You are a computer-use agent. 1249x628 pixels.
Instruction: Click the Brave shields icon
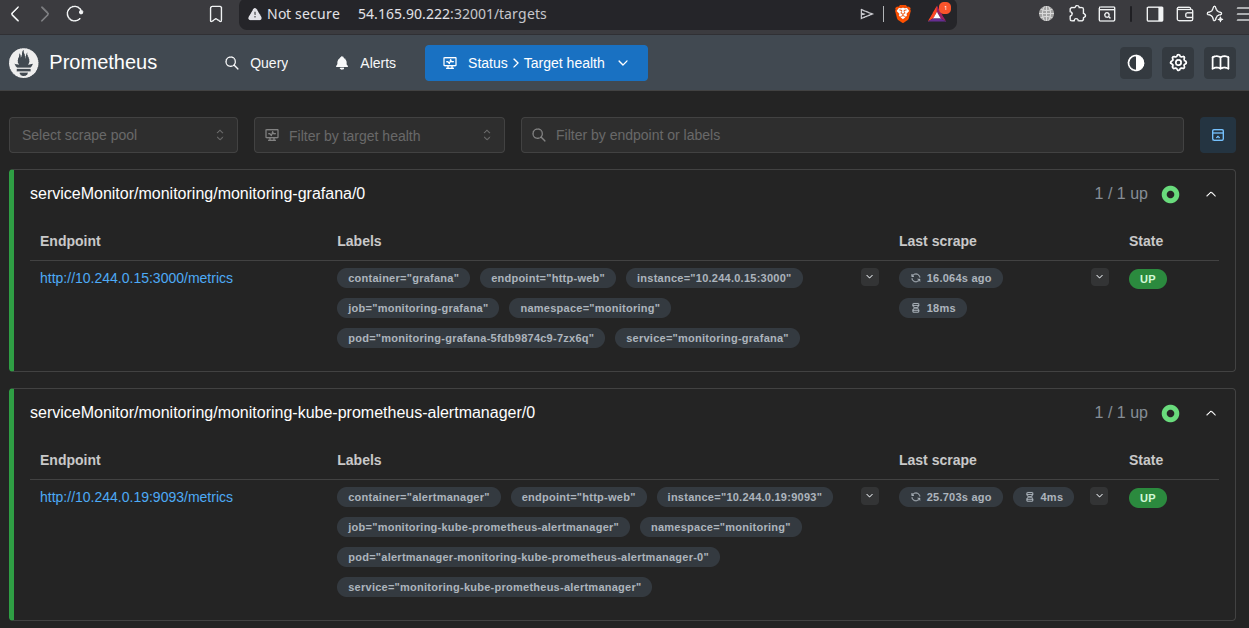pos(902,14)
